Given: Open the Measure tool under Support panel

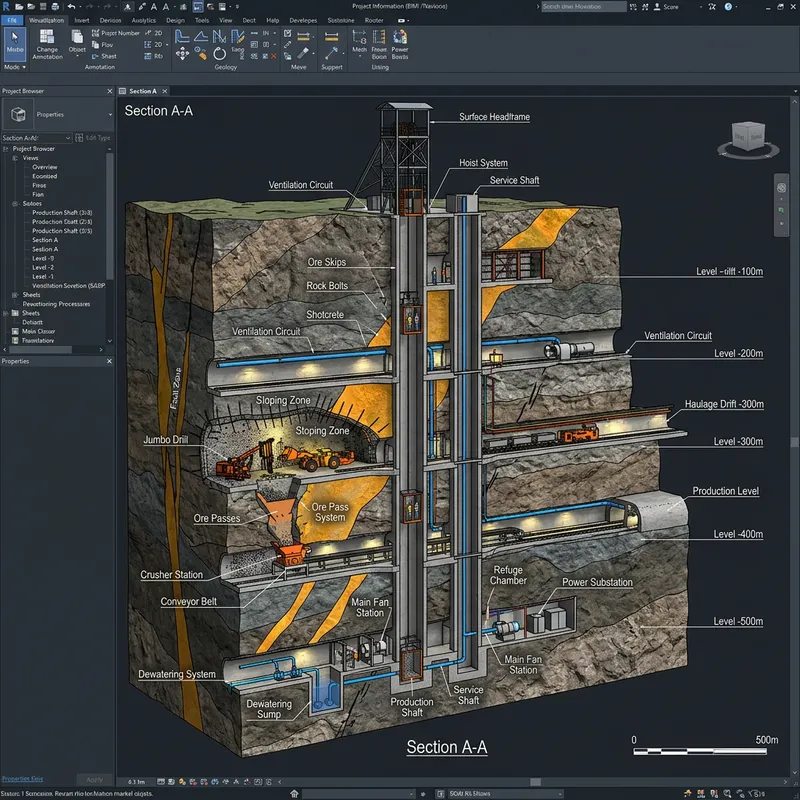Looking at the screenshot, I should coord(330,35).
